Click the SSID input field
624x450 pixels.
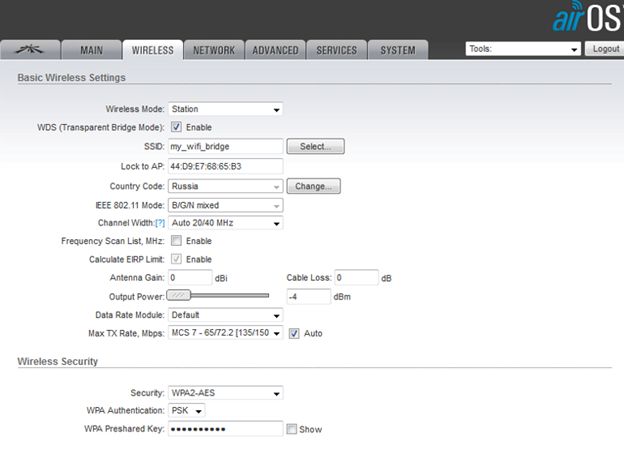tap(225, 146)
